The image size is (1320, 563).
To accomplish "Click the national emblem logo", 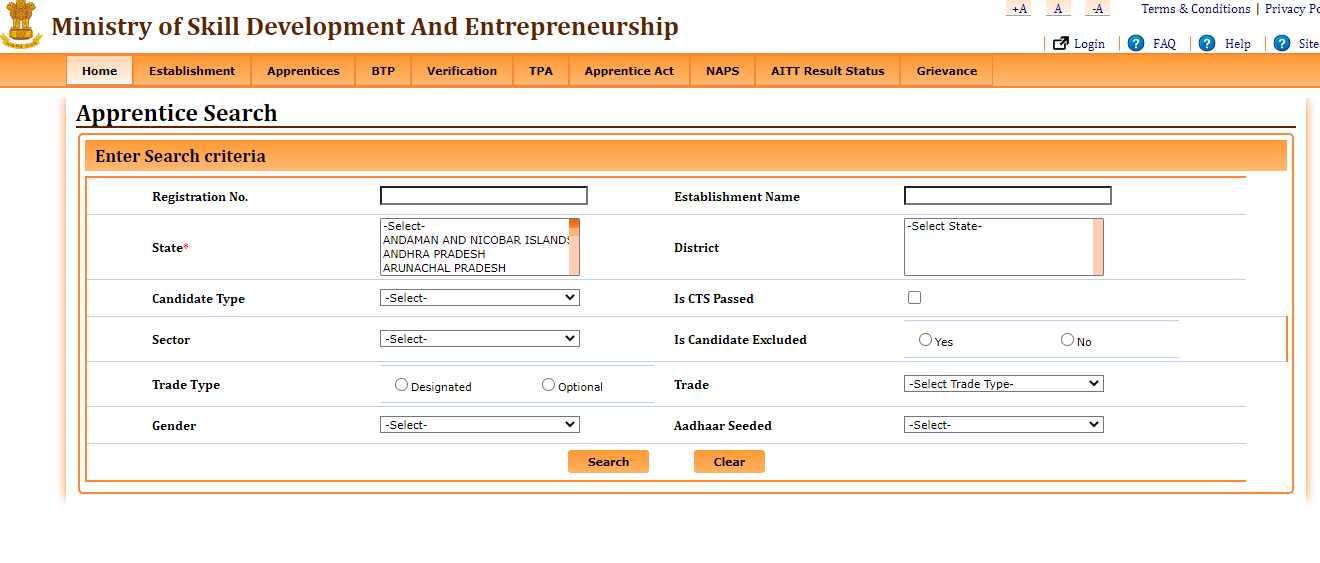I will (x=21, y=25).
